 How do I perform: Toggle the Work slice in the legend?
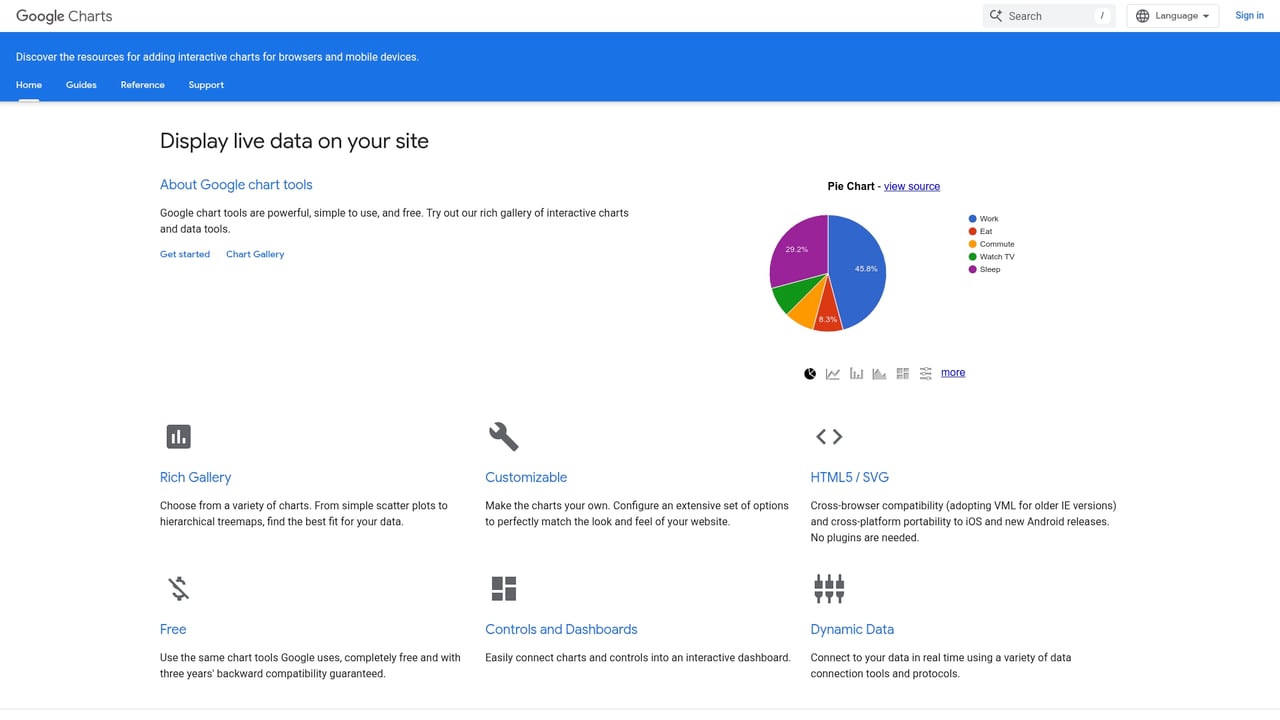[984, 218]
